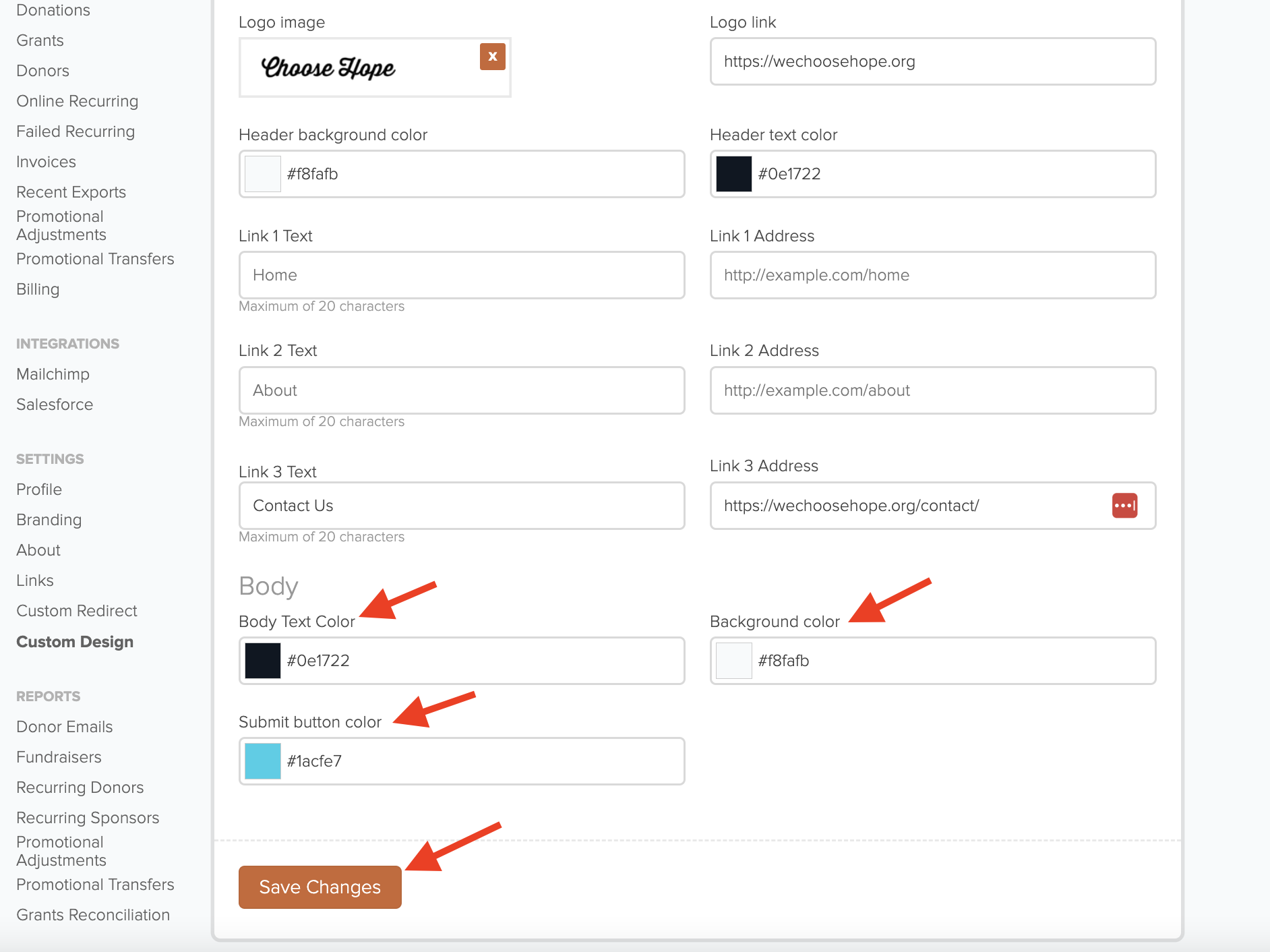
Task: Open Grants Reconciliation report
Action: click(x=93, y=915)
